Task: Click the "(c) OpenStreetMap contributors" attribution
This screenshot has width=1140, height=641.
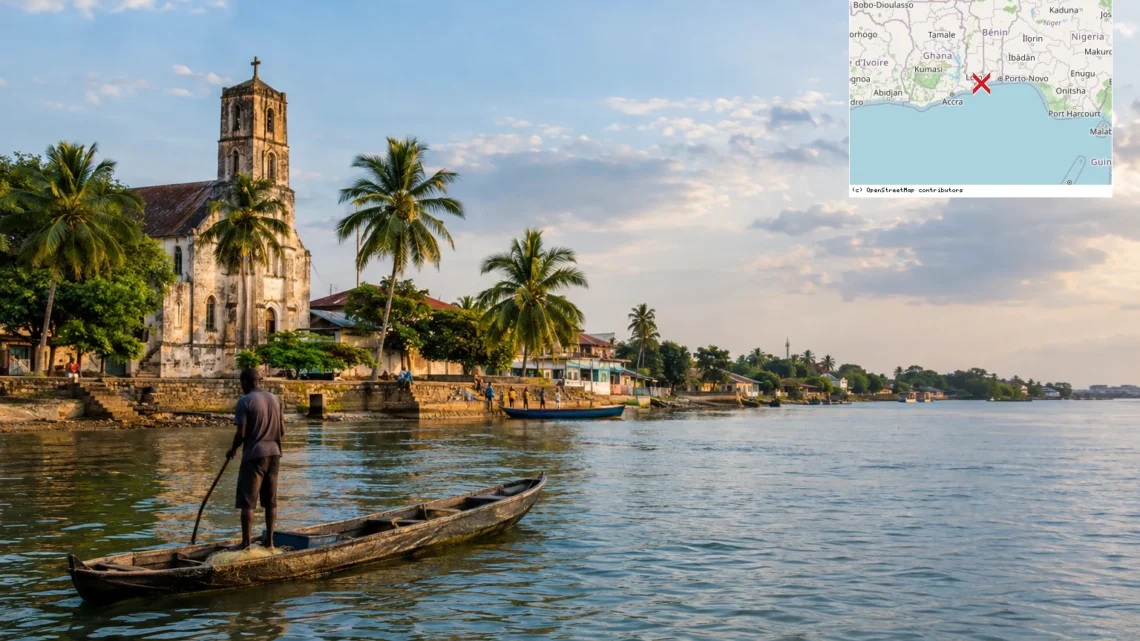Action: (x=907, y=190)
